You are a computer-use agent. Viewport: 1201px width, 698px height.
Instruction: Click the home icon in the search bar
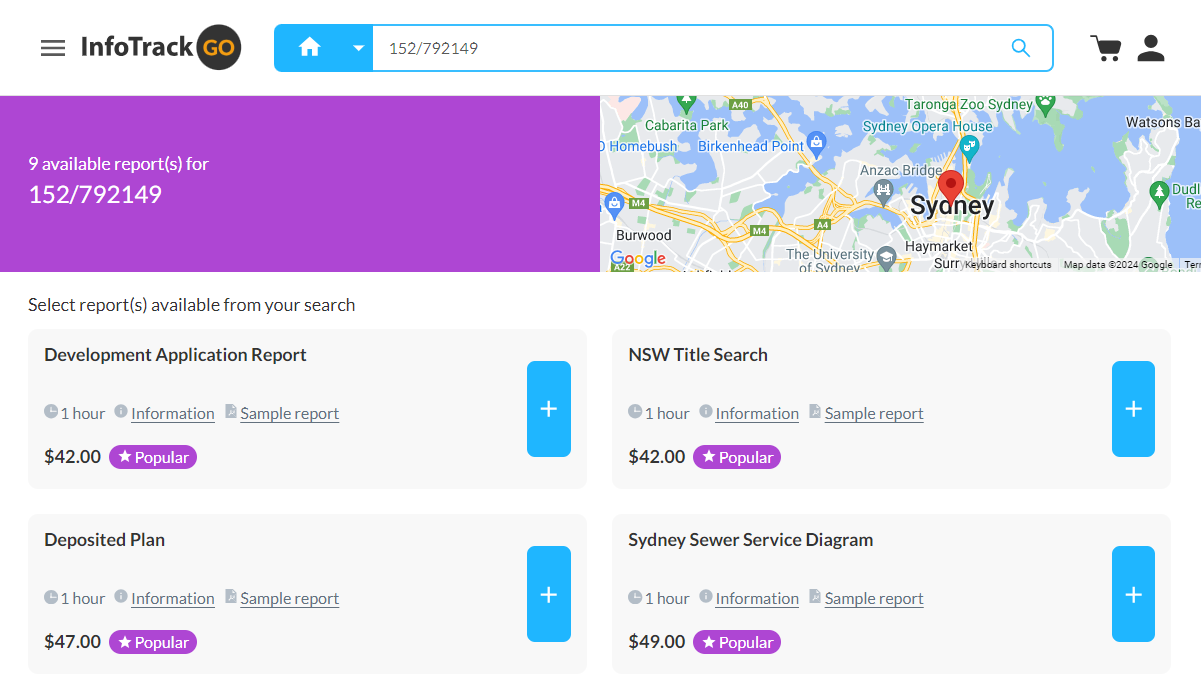pyautogui.click(x=309, y=47)
